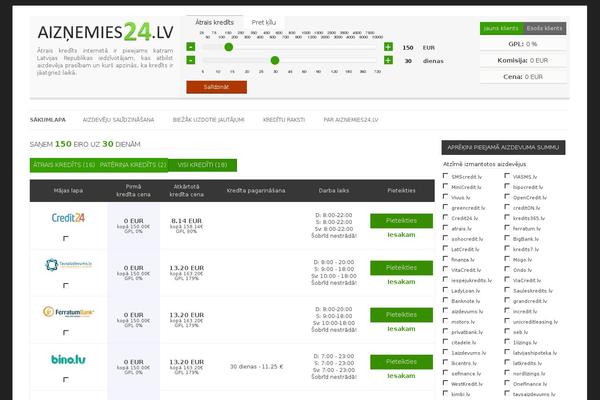Click the Aizņemies24.lv site logo
This screenshot has width=600, height=400.
[x=106, y=32]
